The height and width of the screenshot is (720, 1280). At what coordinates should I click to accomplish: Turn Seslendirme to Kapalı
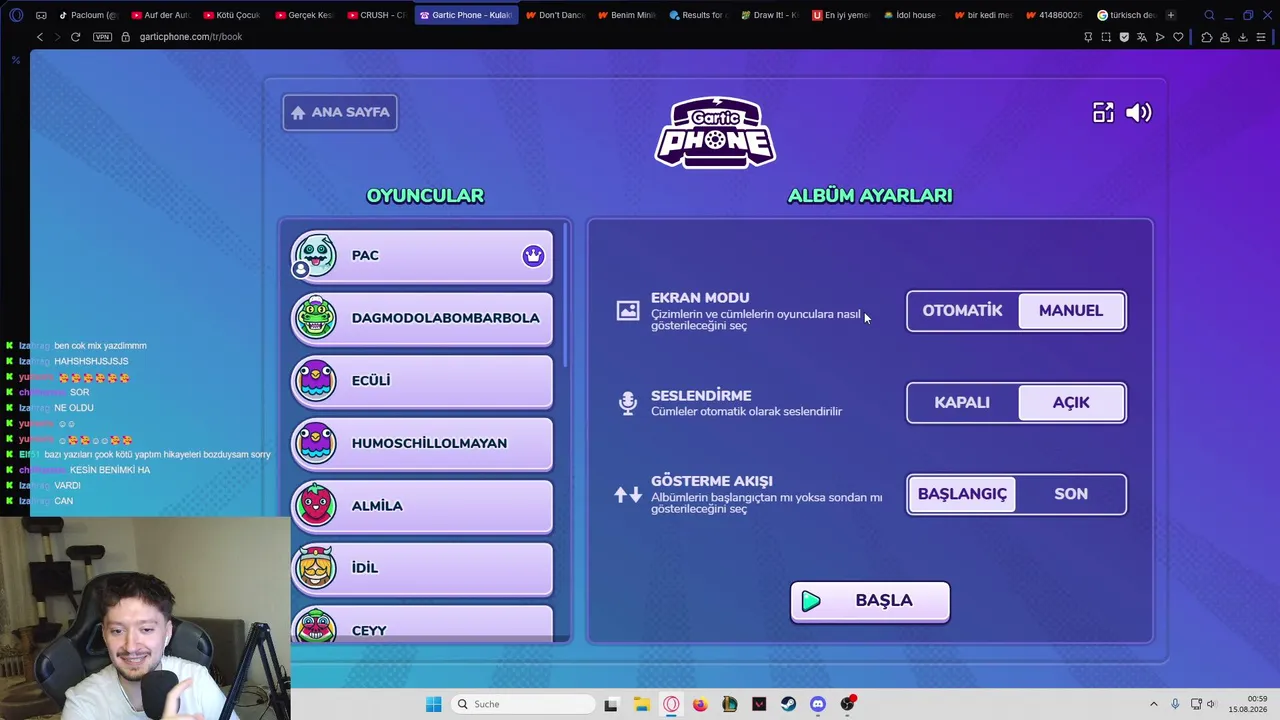962,403
